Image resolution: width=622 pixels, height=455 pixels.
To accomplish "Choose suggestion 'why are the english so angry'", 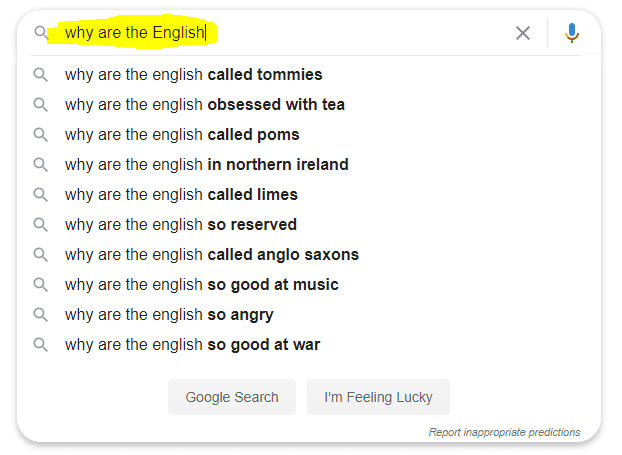I will coord(169,315).
